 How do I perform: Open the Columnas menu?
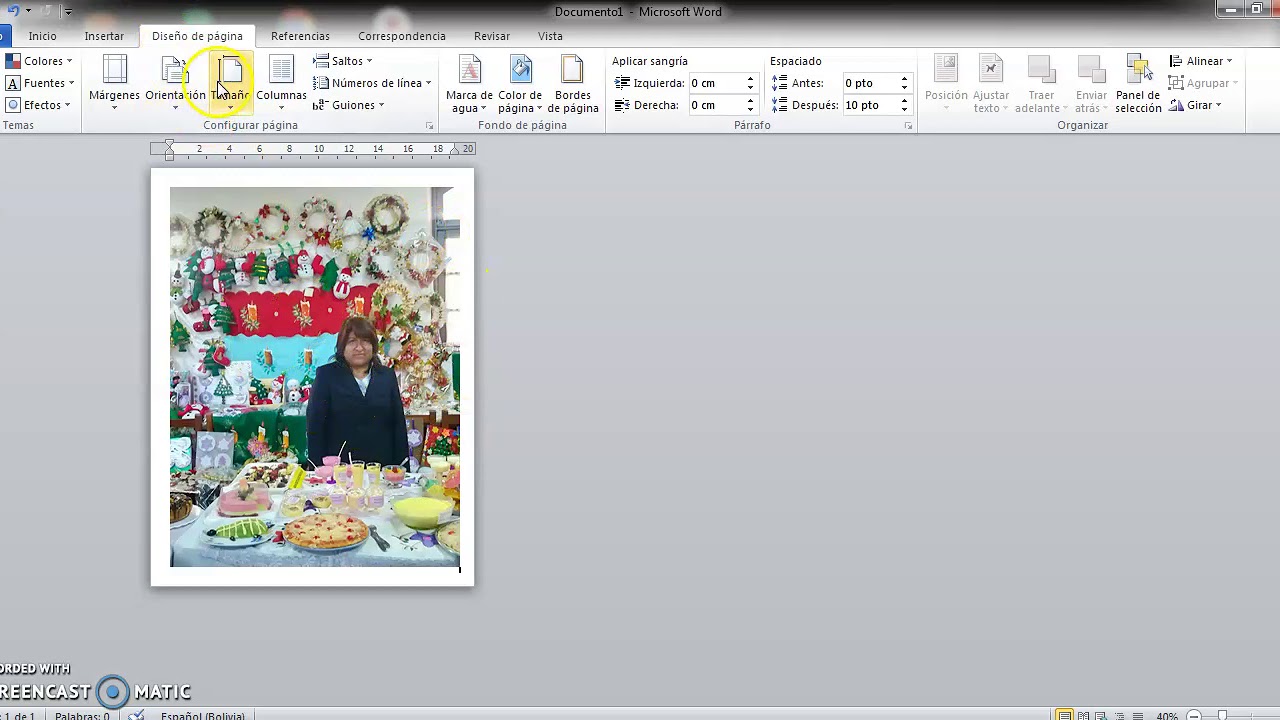(x=281, y=83)
